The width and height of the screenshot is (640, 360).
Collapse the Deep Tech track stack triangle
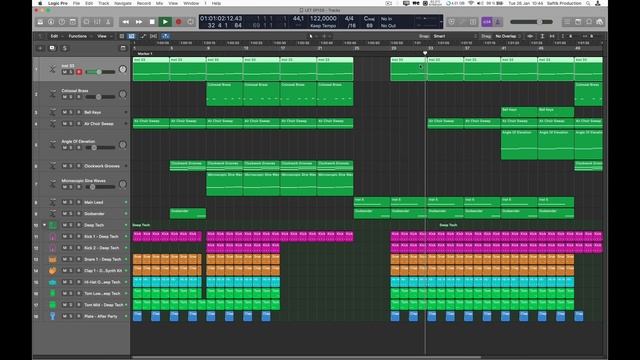coord(44,225)
